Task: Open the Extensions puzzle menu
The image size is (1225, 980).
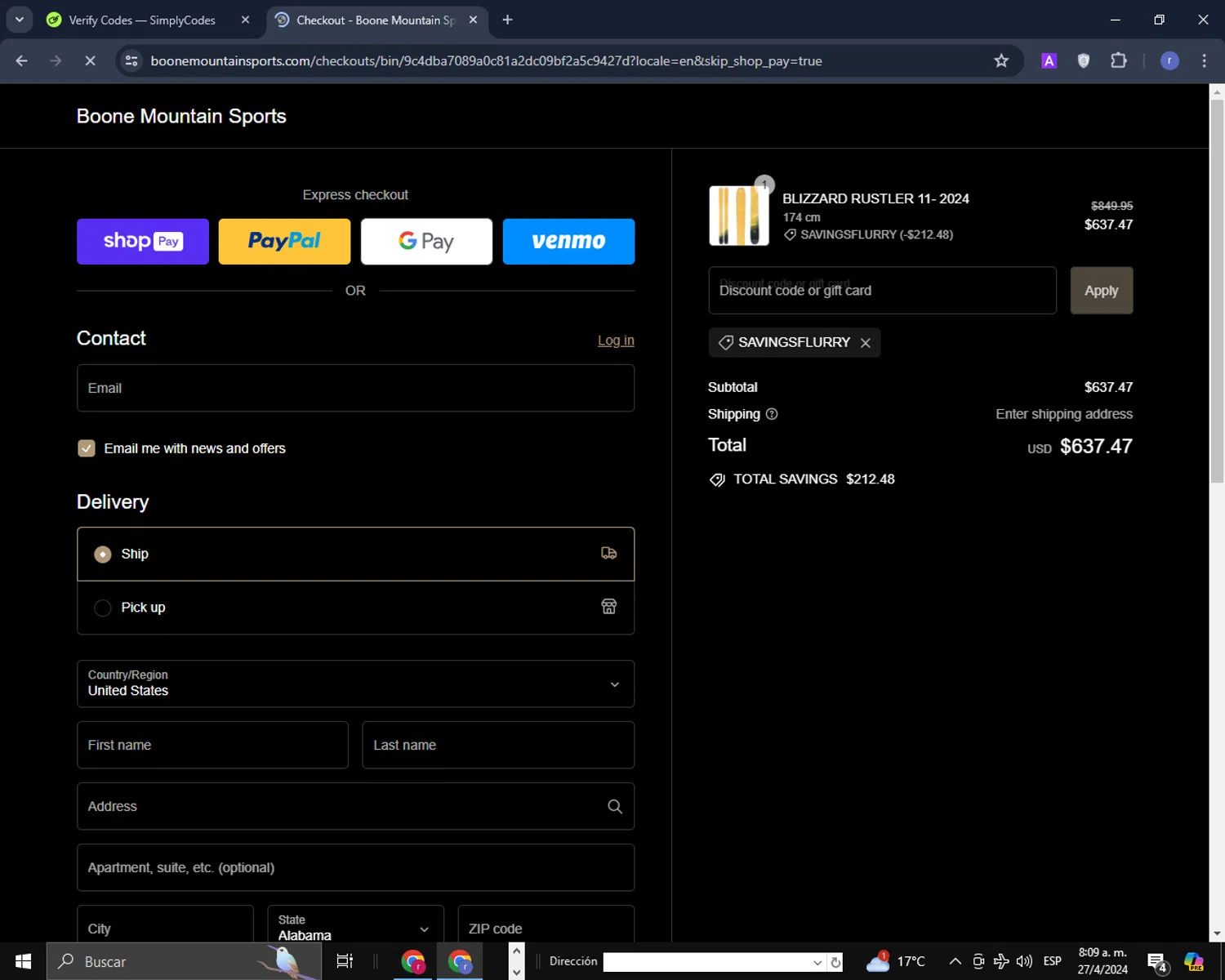Action: click(x=1119, y=60)
